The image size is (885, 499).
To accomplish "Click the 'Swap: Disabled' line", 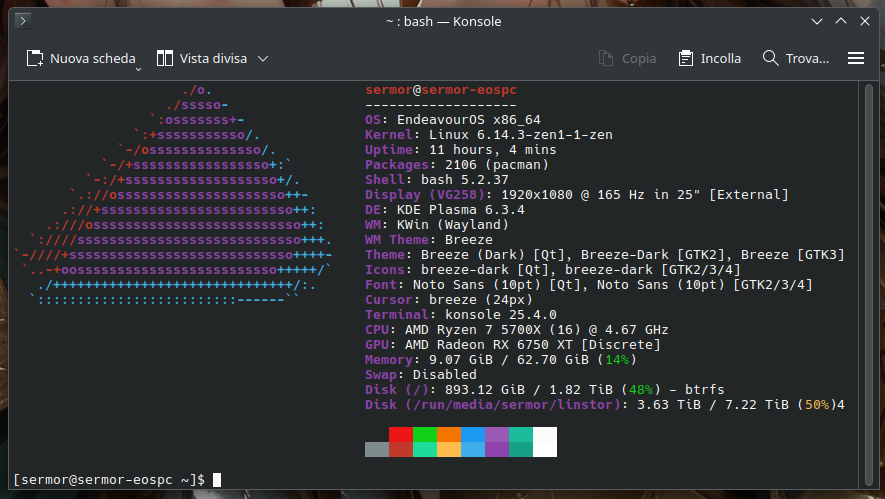I will [x=420, y=374].
